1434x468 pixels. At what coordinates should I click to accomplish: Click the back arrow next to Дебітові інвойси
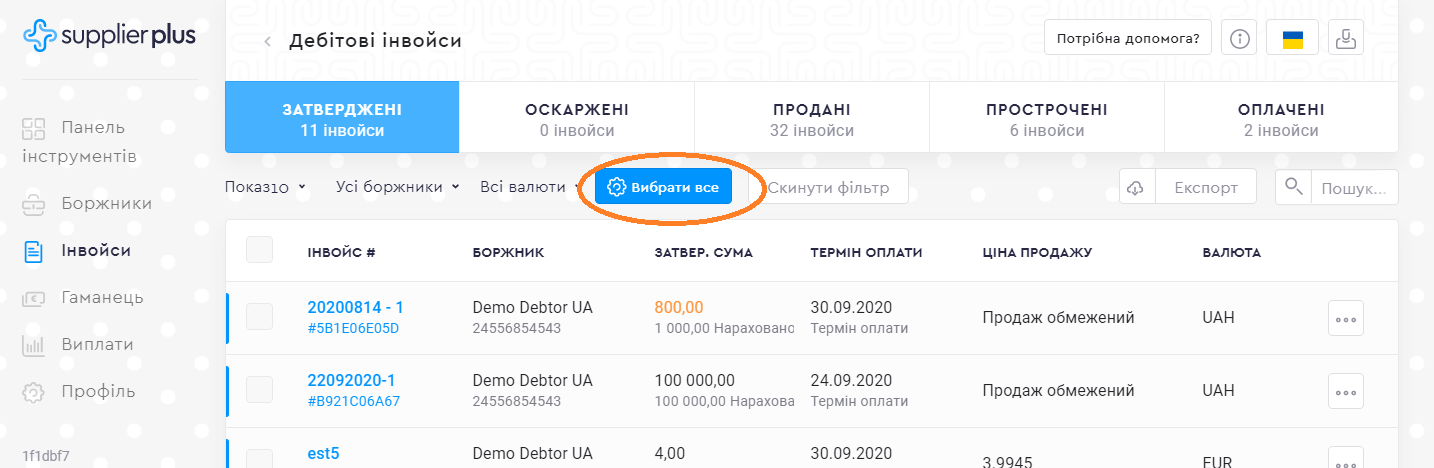(267, 41)
